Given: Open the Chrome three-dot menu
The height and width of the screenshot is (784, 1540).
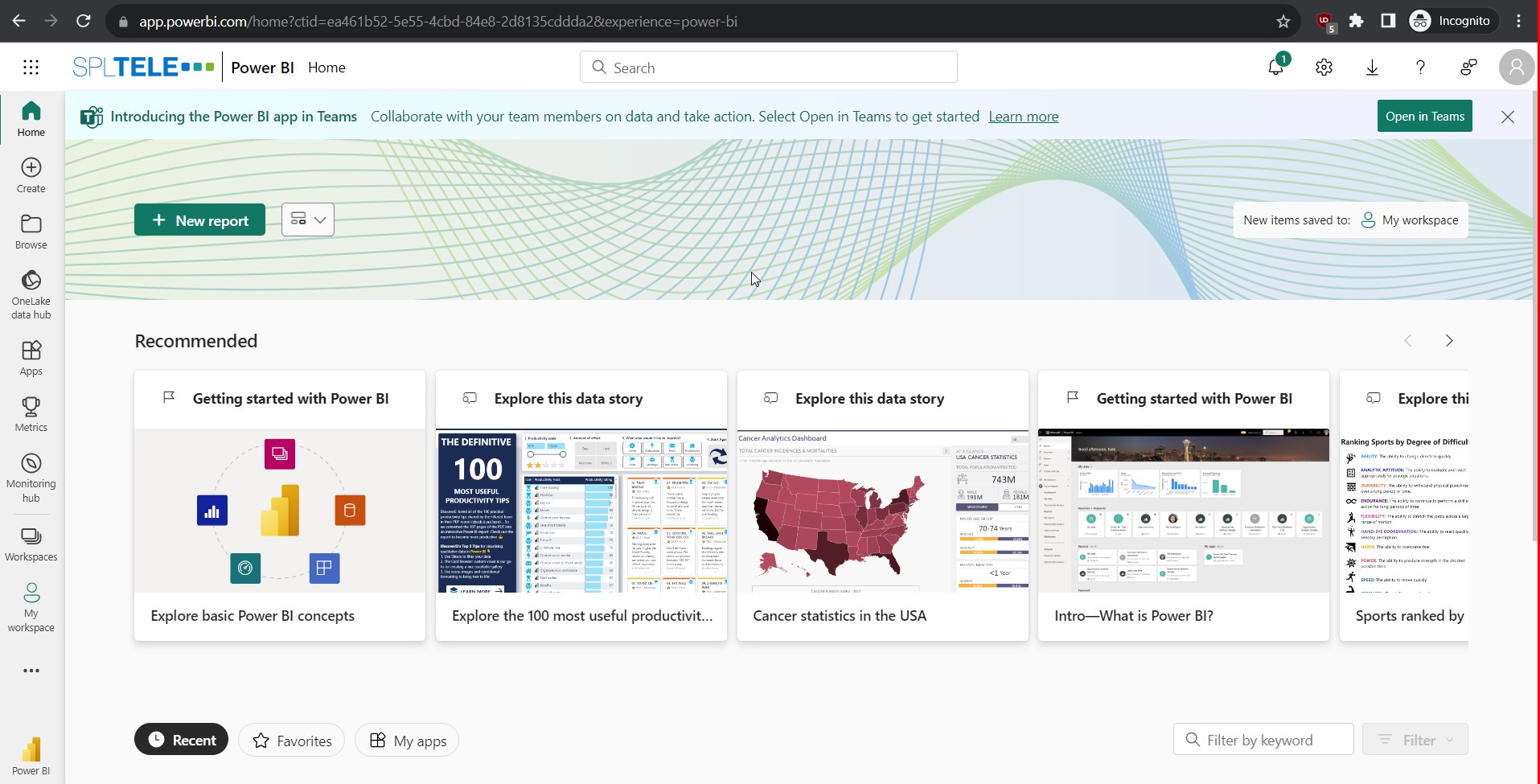Looking at the screenshot, I should tap(1519, 21).
